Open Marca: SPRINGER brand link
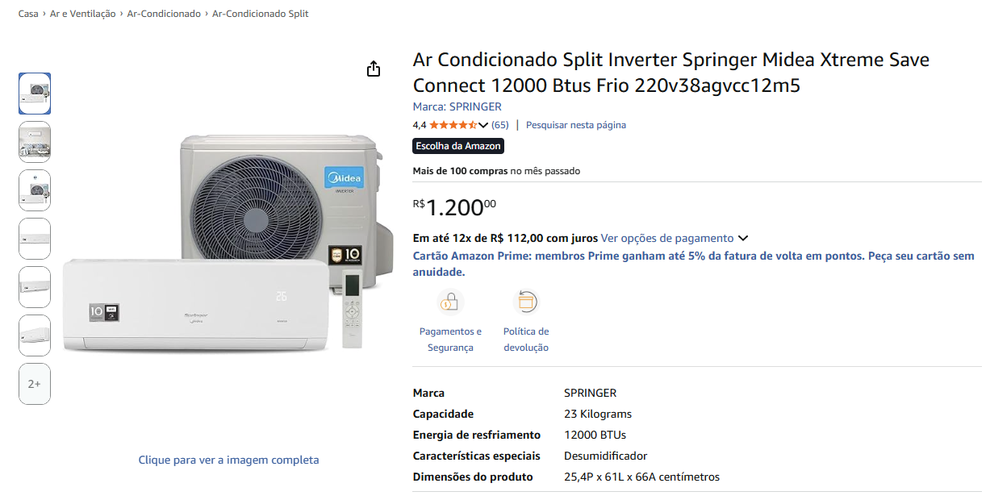Image resolution: width=990 pixels, height=500 pixels. point(457,107)
